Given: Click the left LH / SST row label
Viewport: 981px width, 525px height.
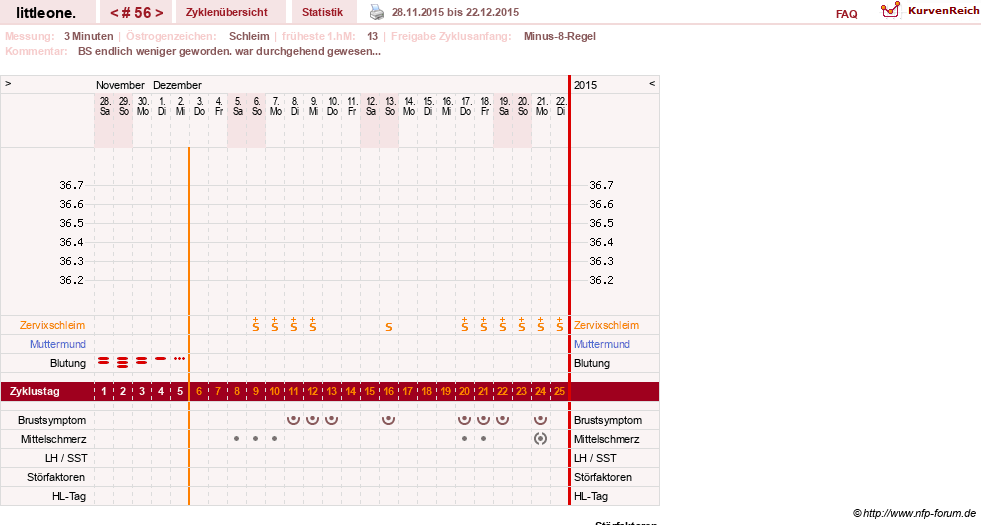Looking at the screenshot, I should [66, 458].
